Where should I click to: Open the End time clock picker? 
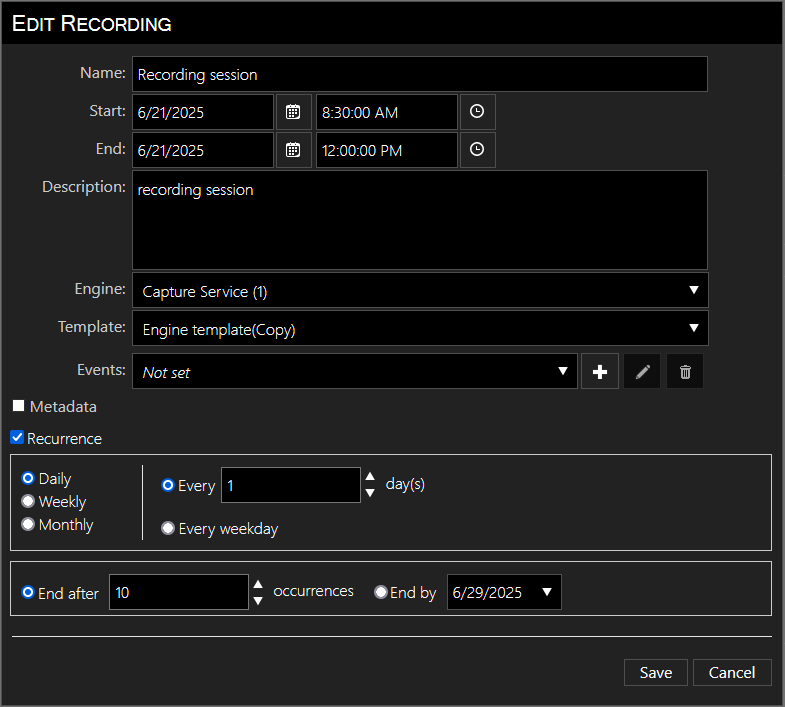coord(477,150)
